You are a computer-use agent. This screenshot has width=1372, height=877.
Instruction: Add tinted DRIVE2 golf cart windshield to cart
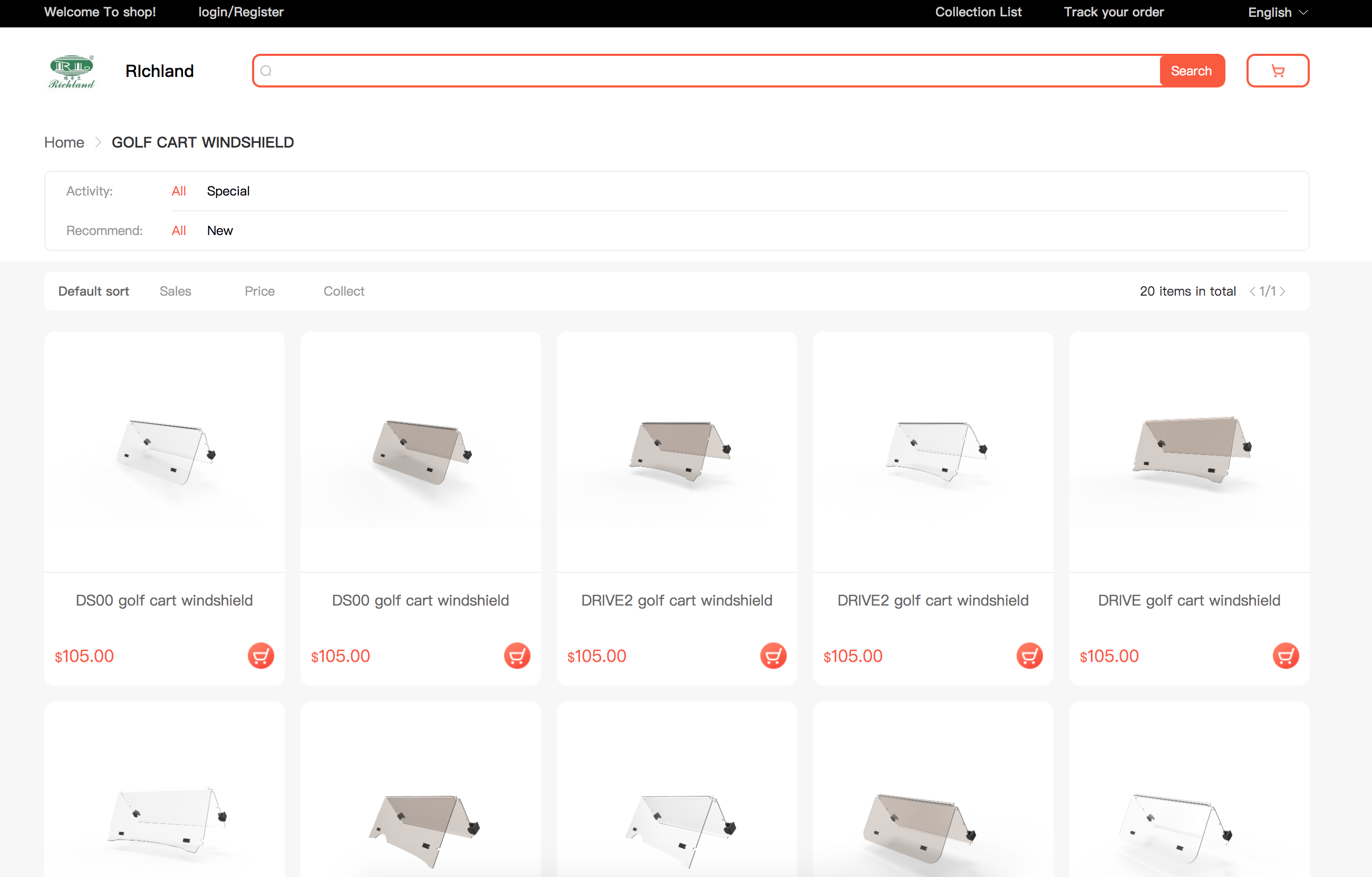tap(773, 656)
